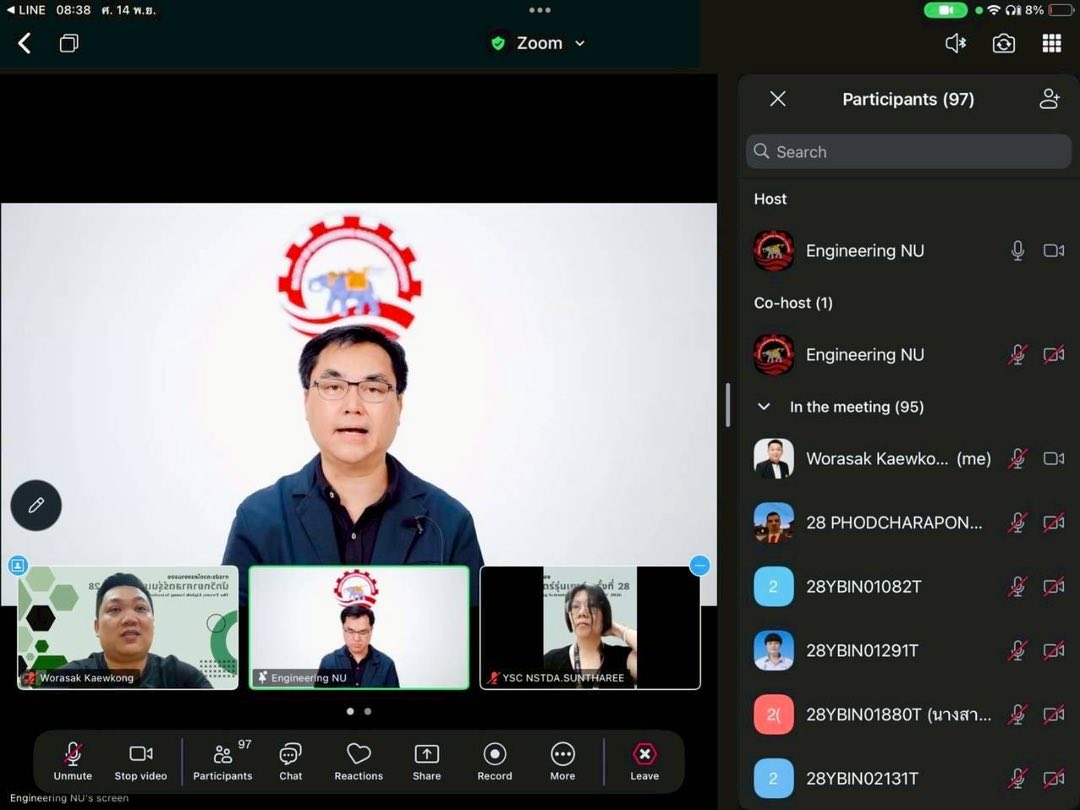Select participant 28YBIN01082T in the list
This screenshot has height=810, width=1080.
[x=863, y=587]
